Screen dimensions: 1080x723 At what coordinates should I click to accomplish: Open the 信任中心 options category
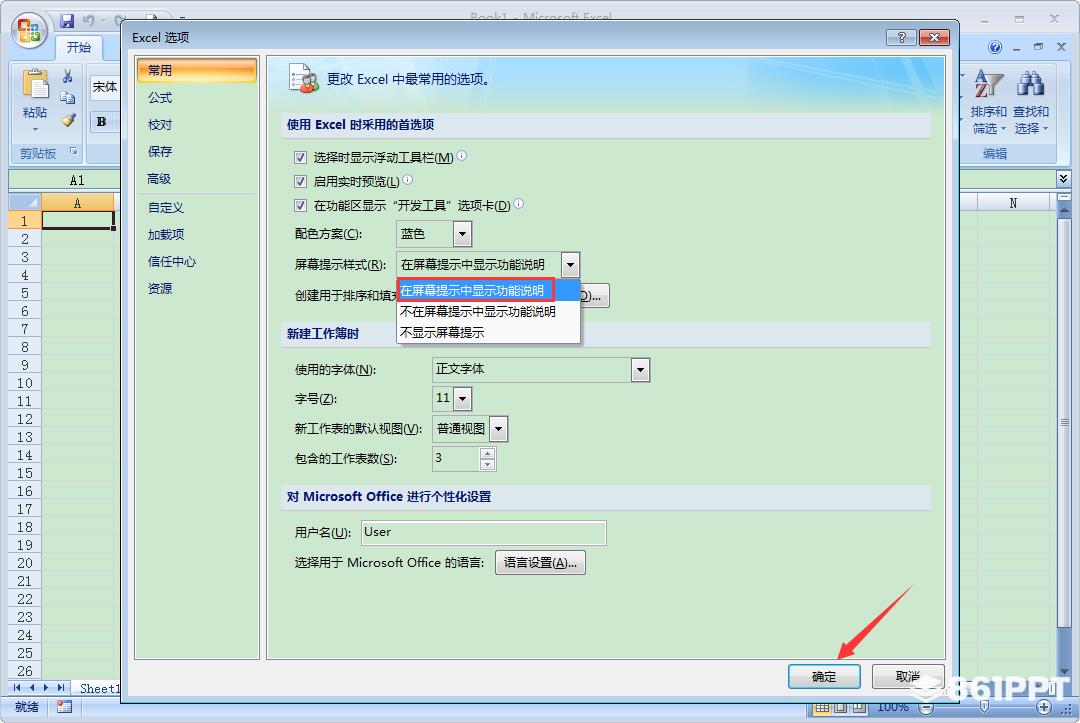(196, 262)
